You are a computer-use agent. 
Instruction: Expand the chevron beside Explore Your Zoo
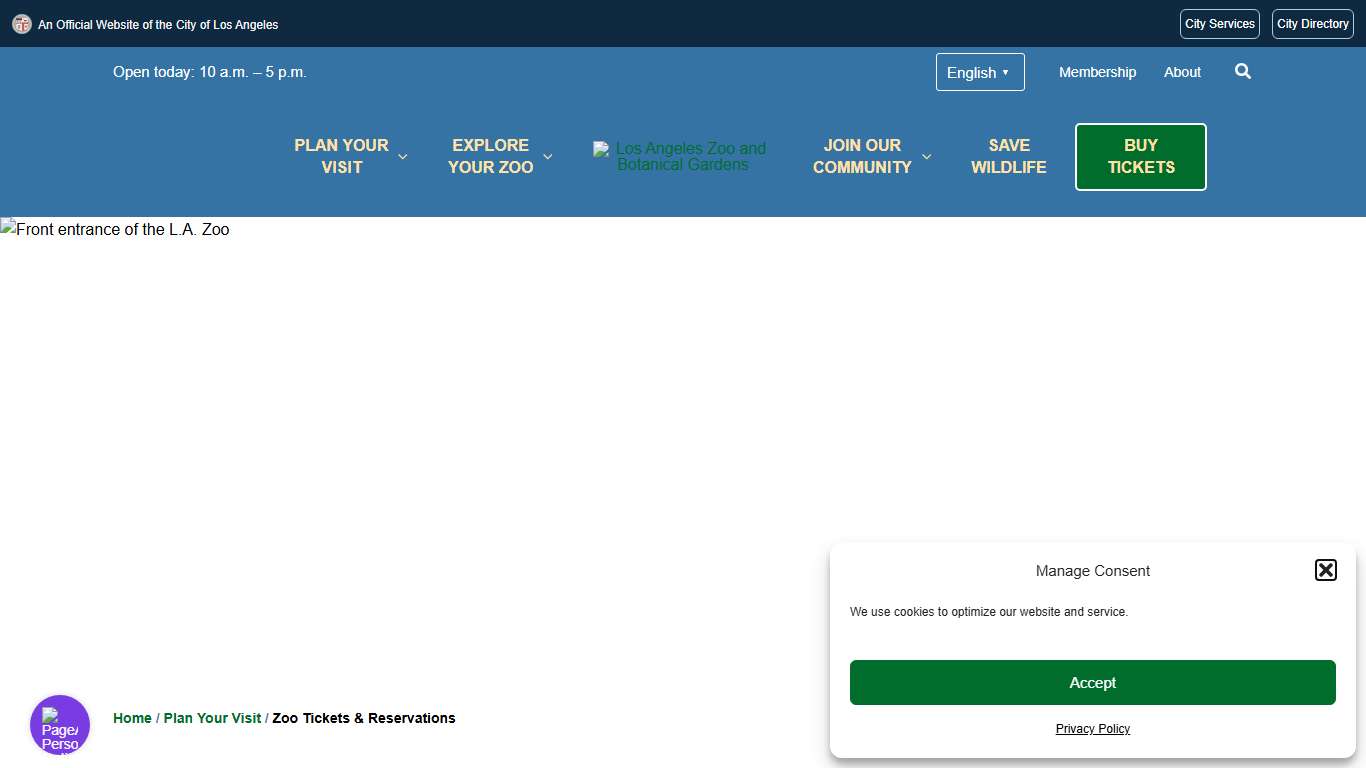tap(547, 157)
